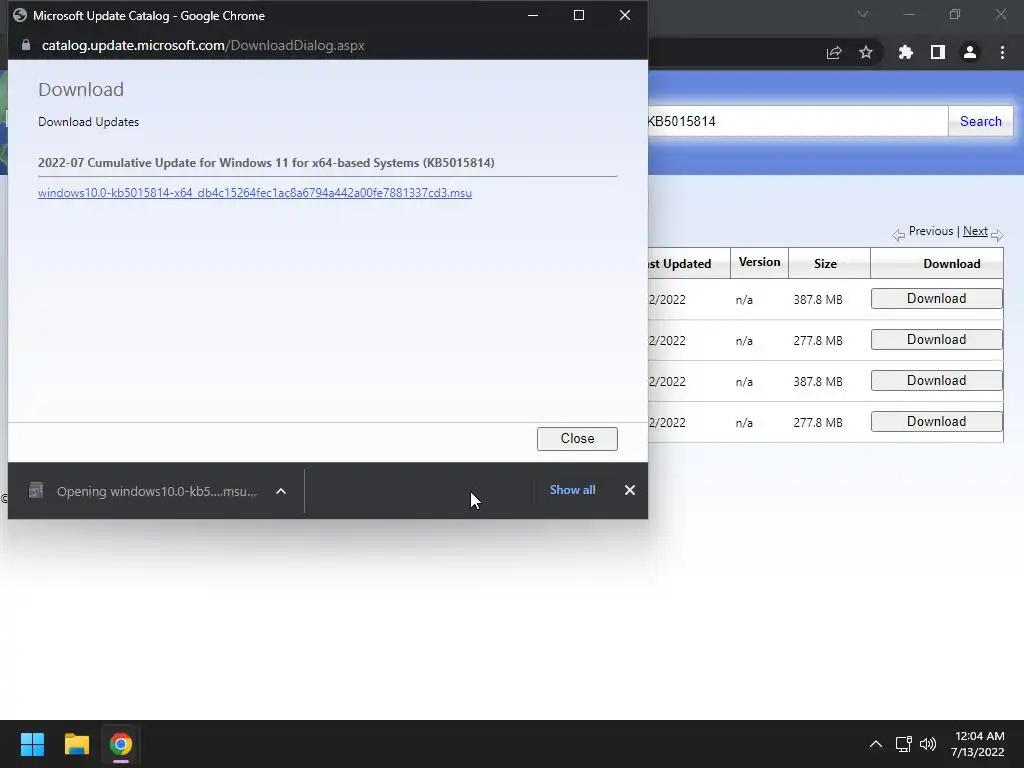Viewport: 1024px width, 768px height.
Task: Click the lock icon in popup address bar
Action: 26,45
